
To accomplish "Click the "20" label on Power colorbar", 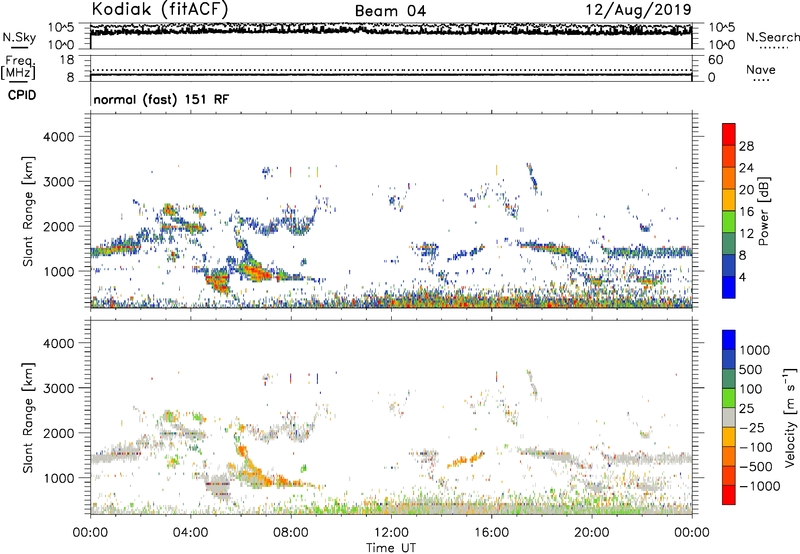I will [x=746, y=190].
